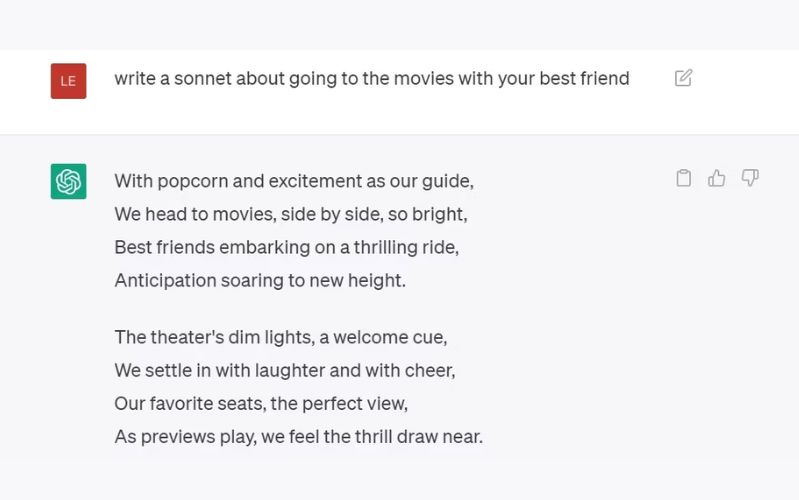Copy the response with the clipboard icon
The width and height of the screenshot is (799, 500).
click(683, 178)
